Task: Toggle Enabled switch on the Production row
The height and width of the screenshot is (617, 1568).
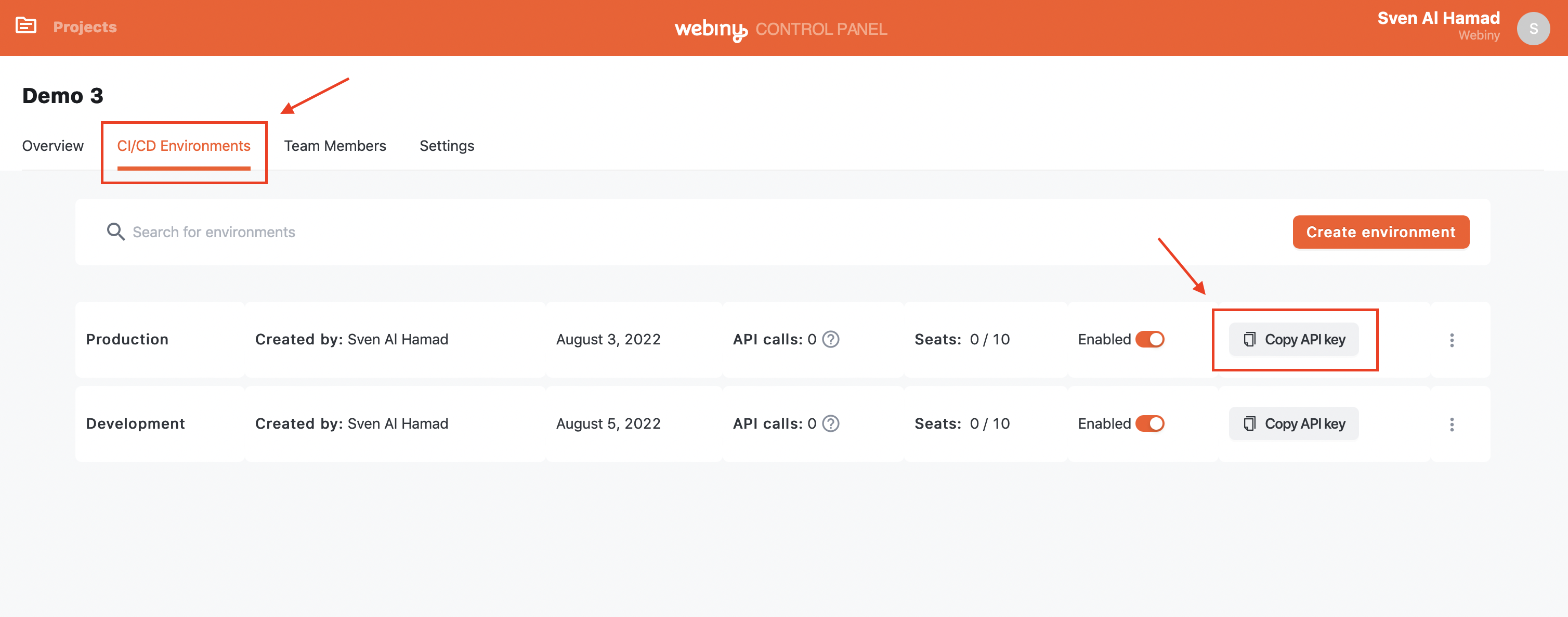Action: (1151, 339)
